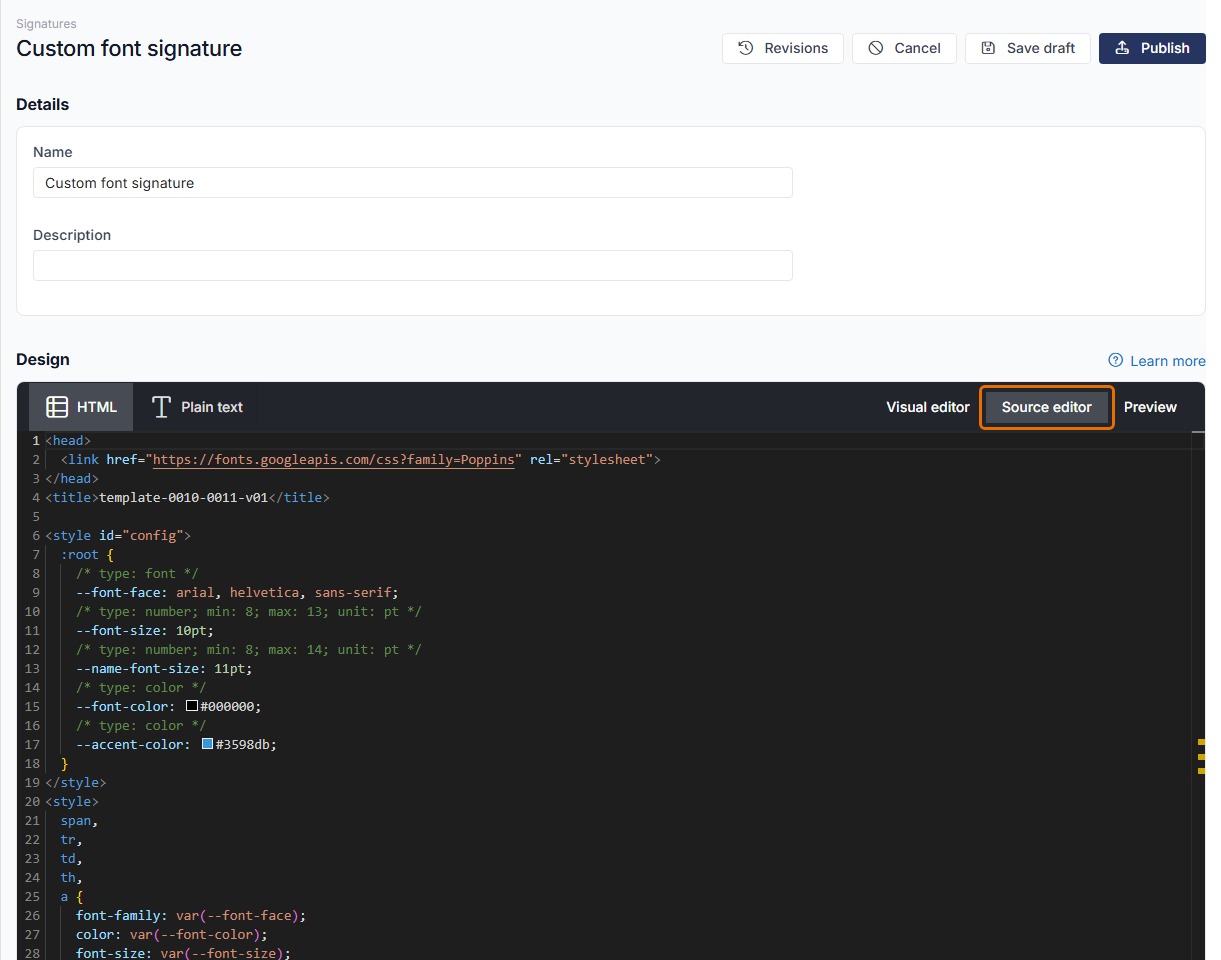The height and width of the screenshot is (960, 1221).
Task: Click the upload icon in Publish
Action: coord(1122,48)
